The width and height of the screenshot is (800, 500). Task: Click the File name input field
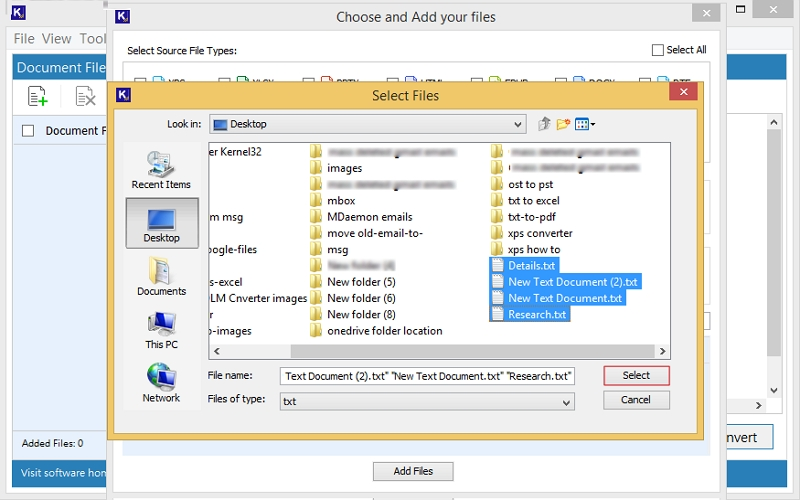pyautogui.click(x=427, y=376)
